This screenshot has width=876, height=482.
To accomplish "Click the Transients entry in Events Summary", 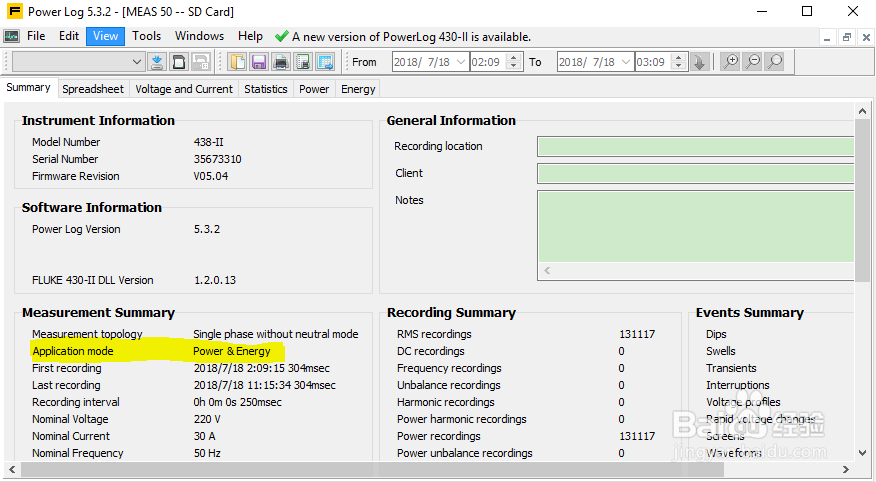I will (731, 368).
